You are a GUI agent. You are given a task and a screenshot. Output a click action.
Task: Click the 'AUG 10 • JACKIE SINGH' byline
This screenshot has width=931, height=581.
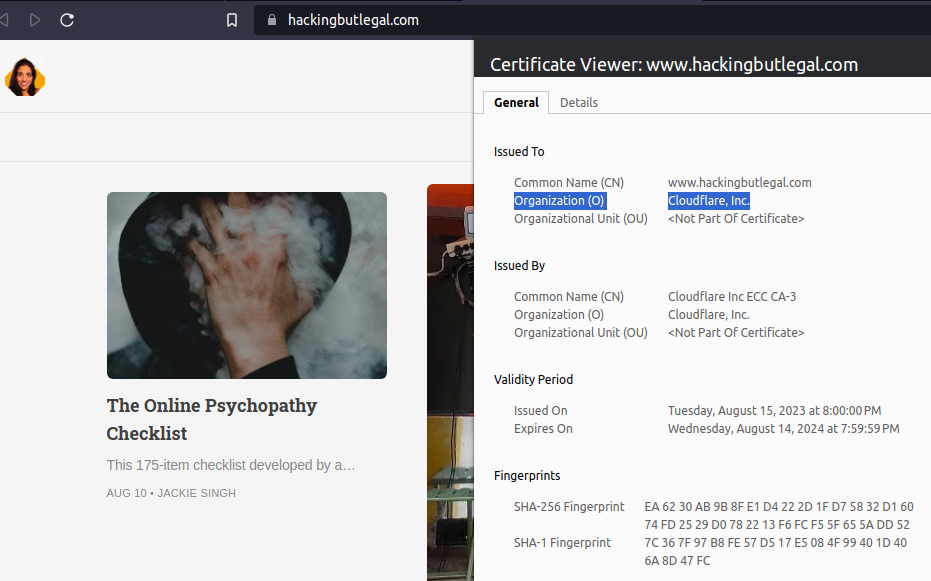pos(171,493)
